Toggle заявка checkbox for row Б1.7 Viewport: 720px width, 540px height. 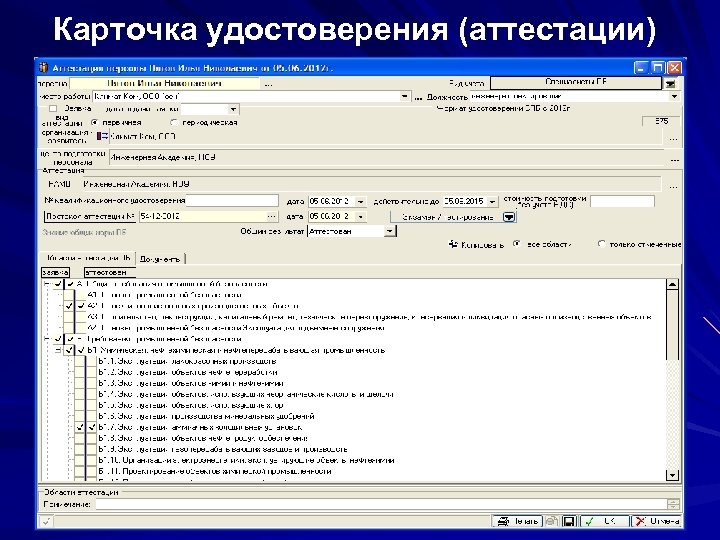pyautogui.click(x=80, y=428)
